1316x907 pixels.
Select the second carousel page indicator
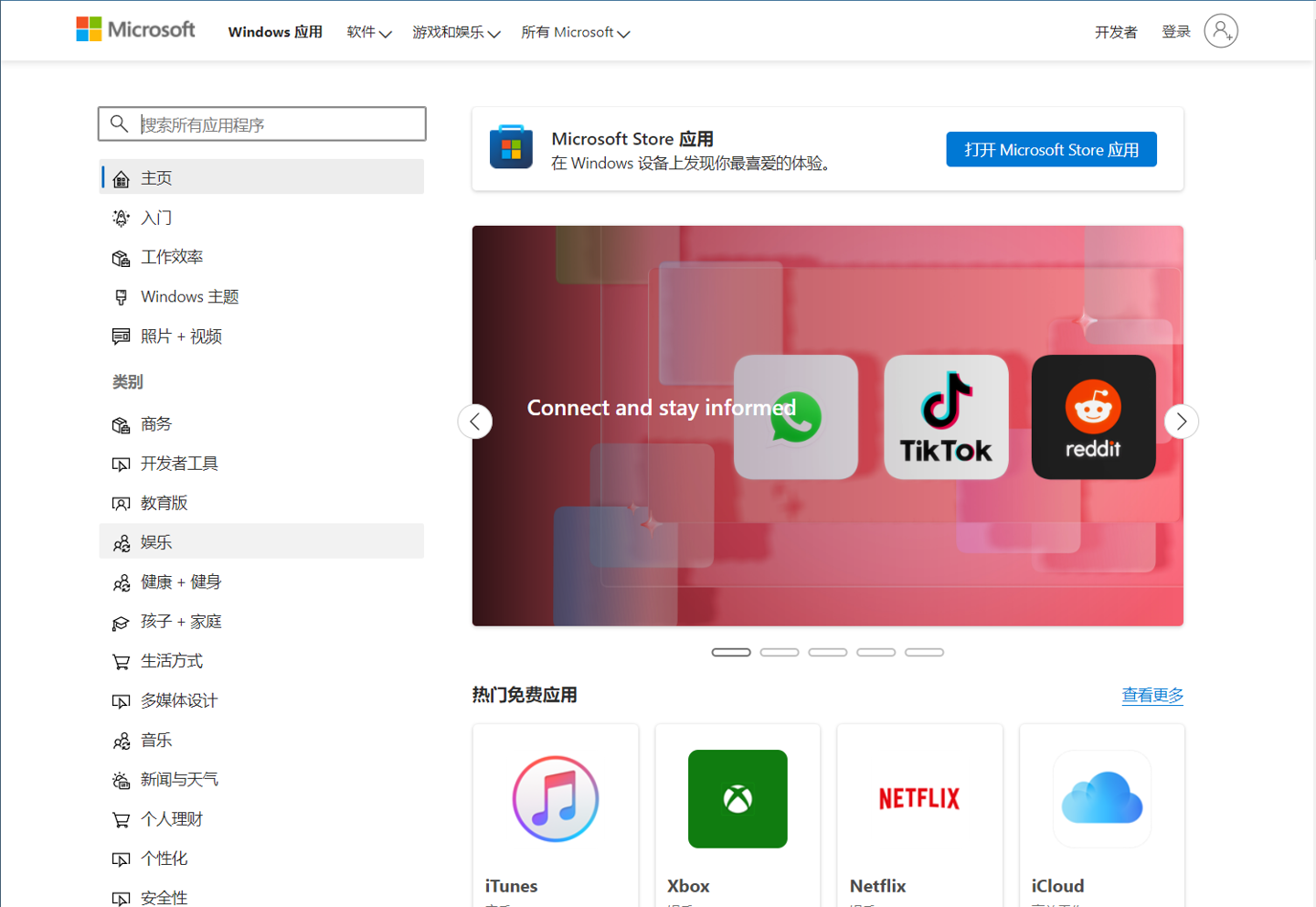pyautogui.click(x=780, y=652)
